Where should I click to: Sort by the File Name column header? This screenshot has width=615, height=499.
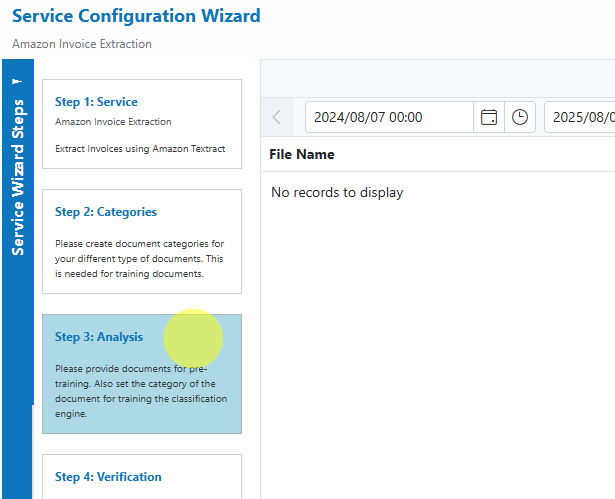coord(302,154)
